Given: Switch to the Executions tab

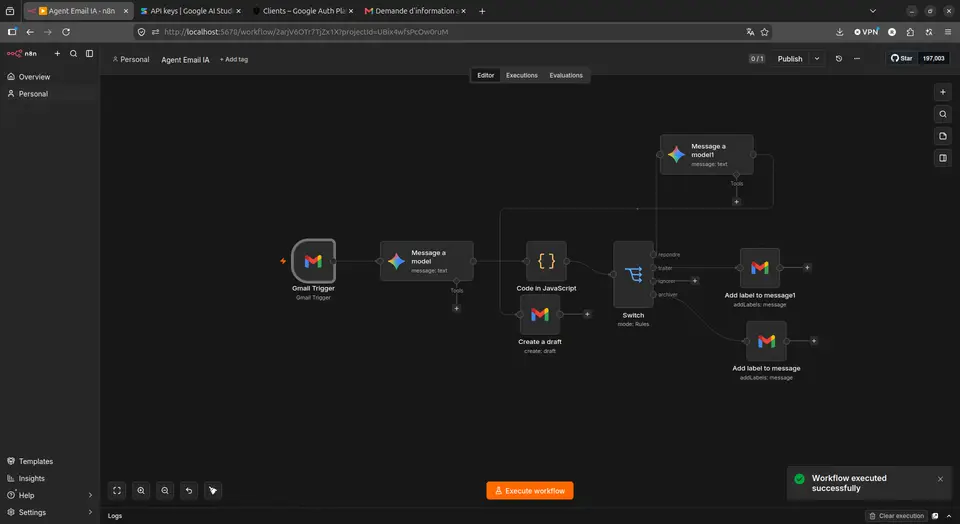Looking at the screenshot, I should (x=522, y=75).
